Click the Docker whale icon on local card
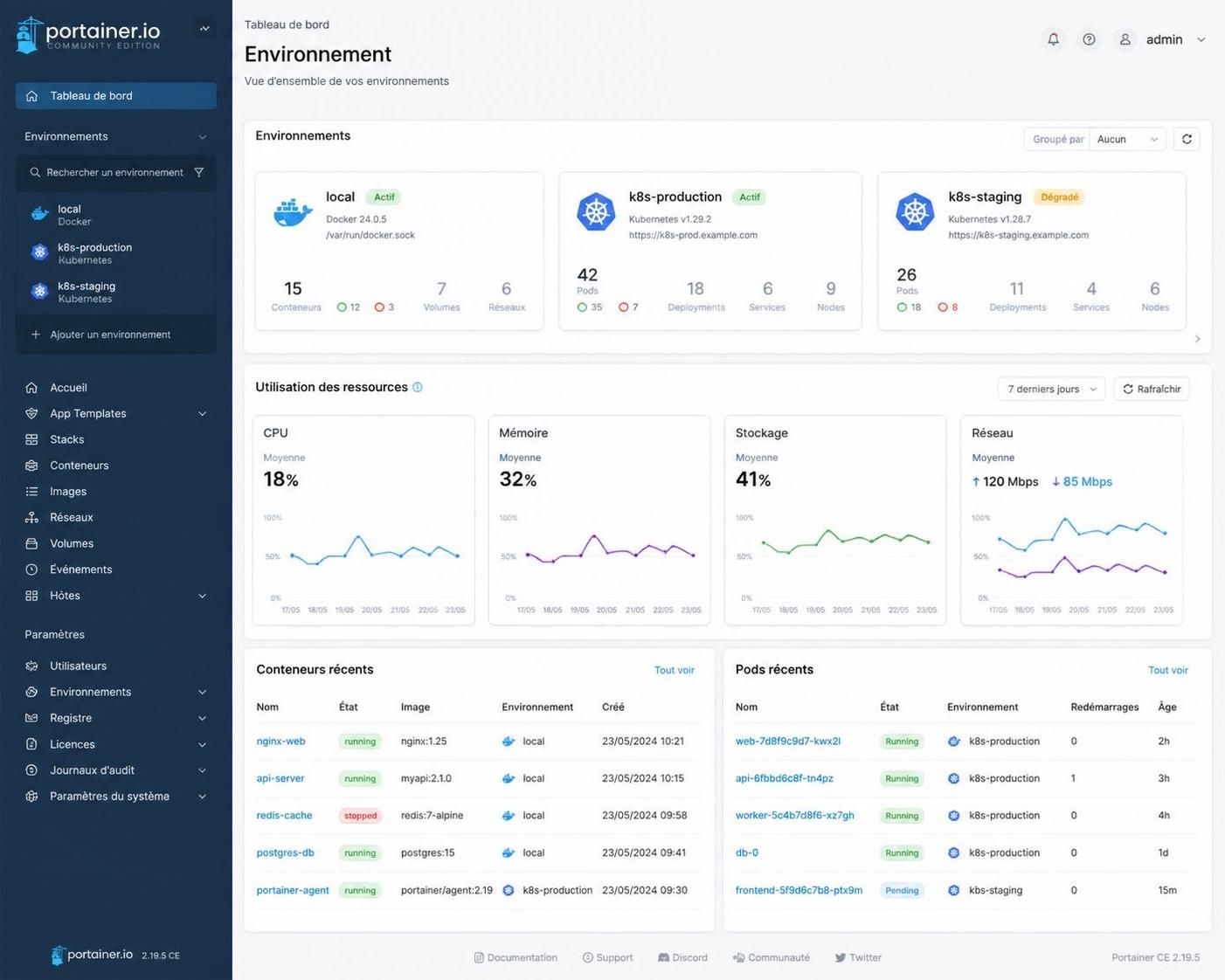This screenshot has width=1225, height=980. pyautogui.click(x=293, y=211)
